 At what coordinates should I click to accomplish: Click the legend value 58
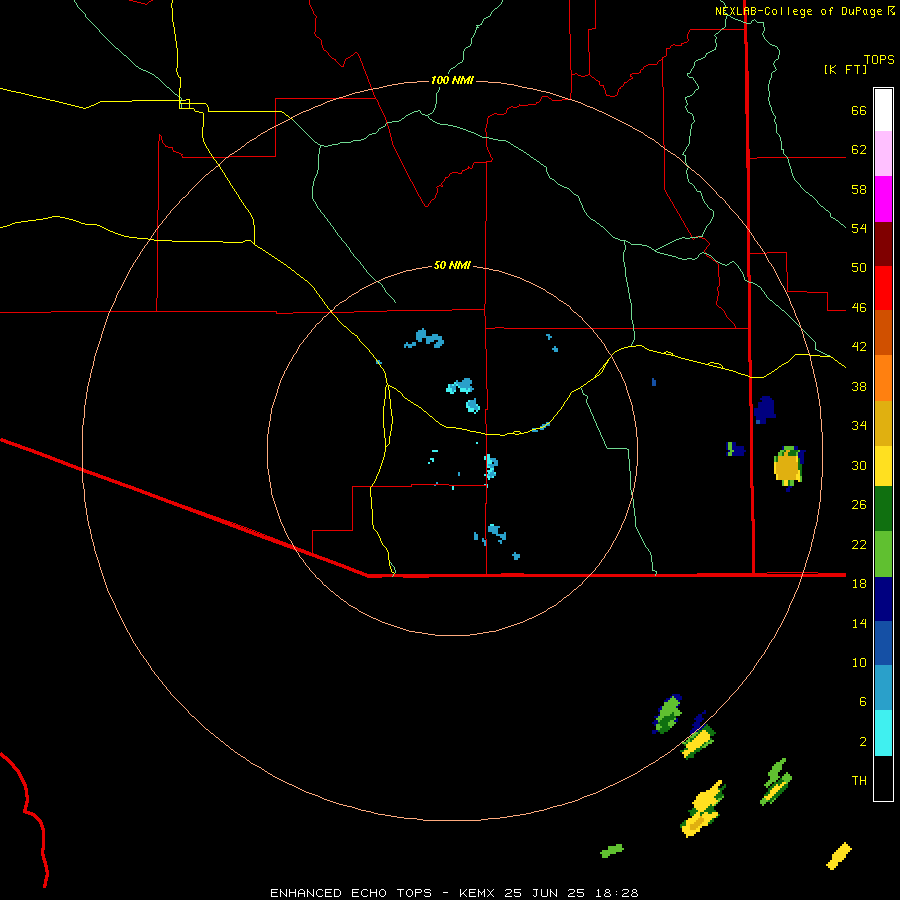pyautogui.click(x=859, y=189)
